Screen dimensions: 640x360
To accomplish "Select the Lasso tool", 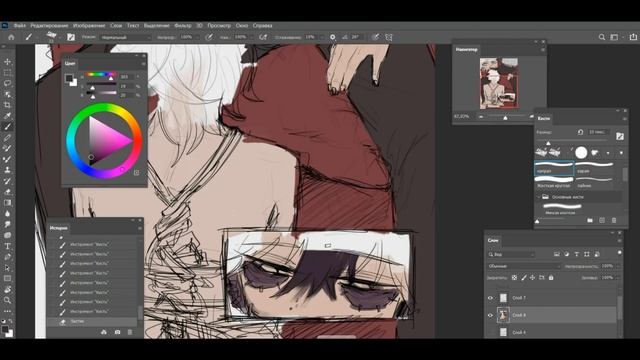I will (x=7, y=83).
